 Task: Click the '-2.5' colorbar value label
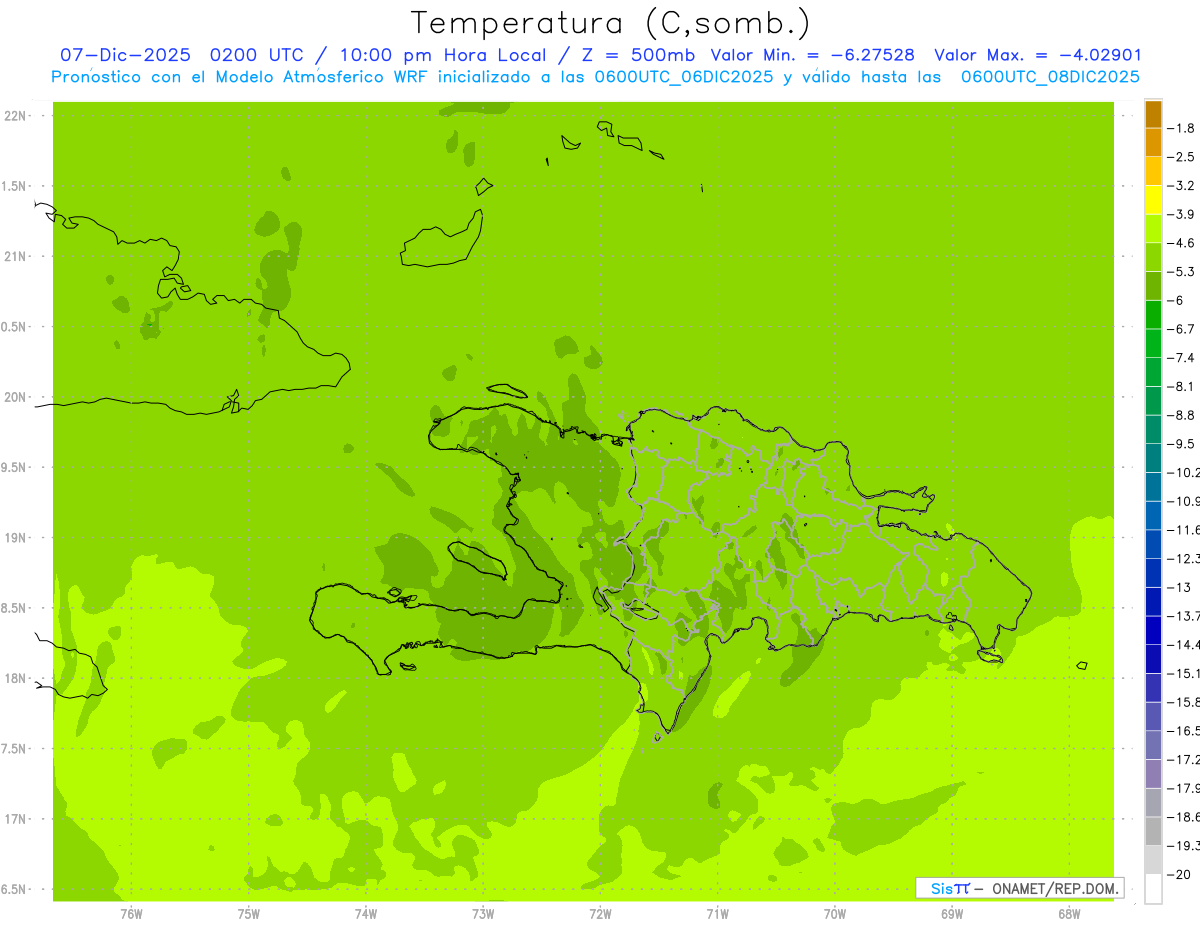1182,157
